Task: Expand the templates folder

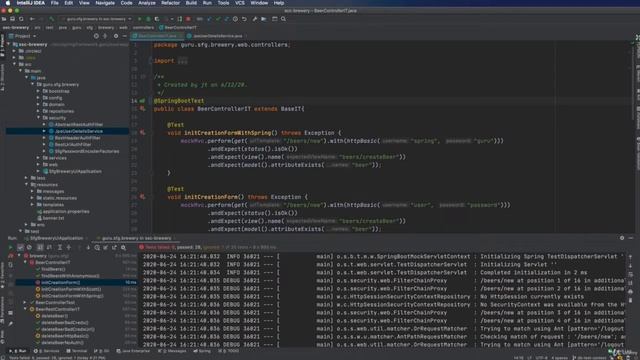Action: click(x=33, y=204)
